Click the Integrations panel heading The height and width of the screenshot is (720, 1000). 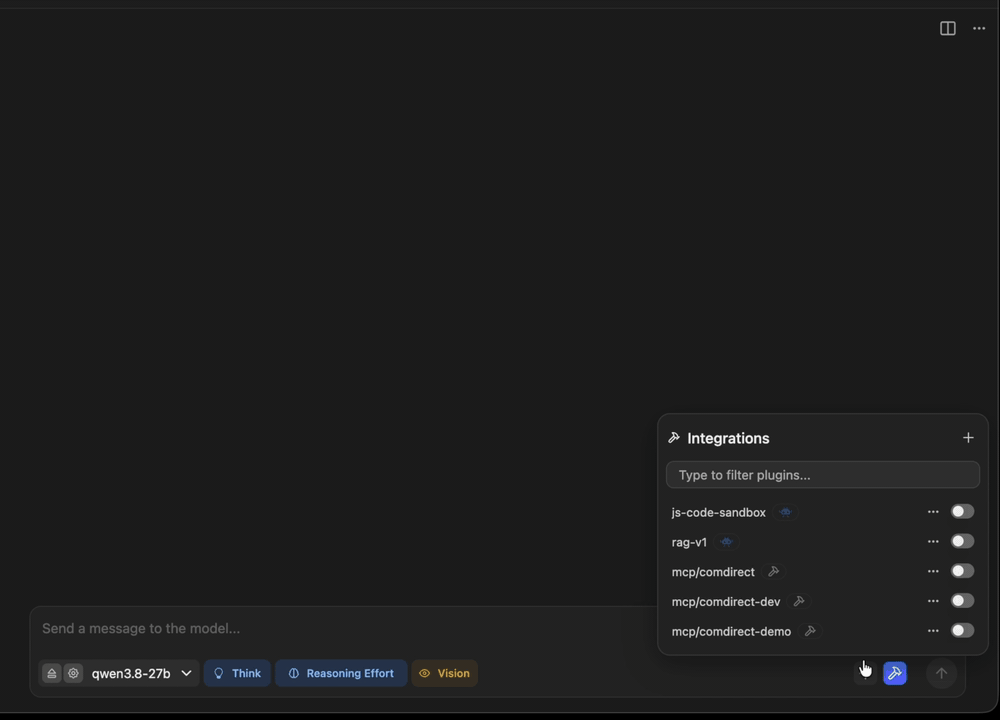pyautogui.click(x=728, y=438)
